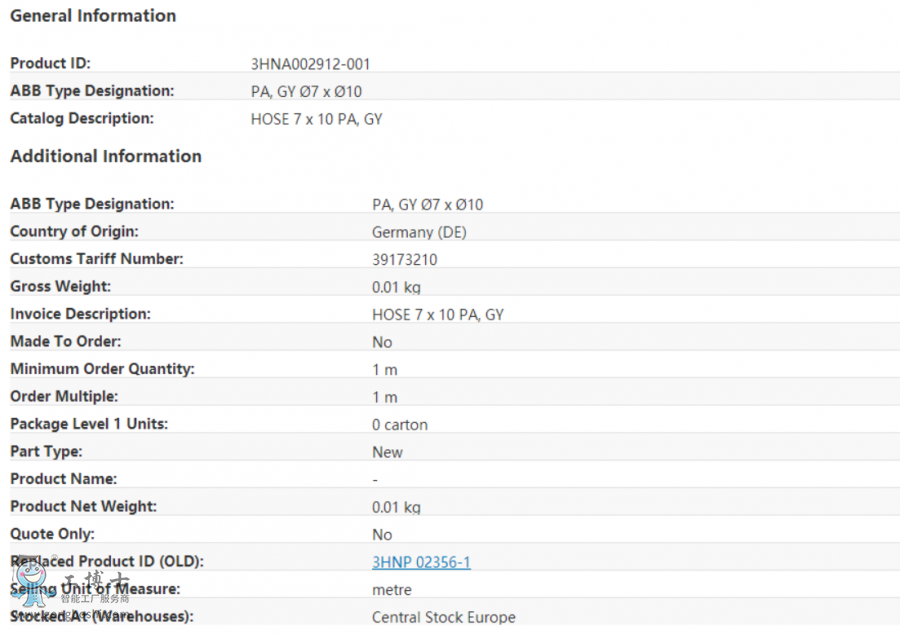
Task: Select the Invoice Description value text
Action: click(x=437, y=314)
